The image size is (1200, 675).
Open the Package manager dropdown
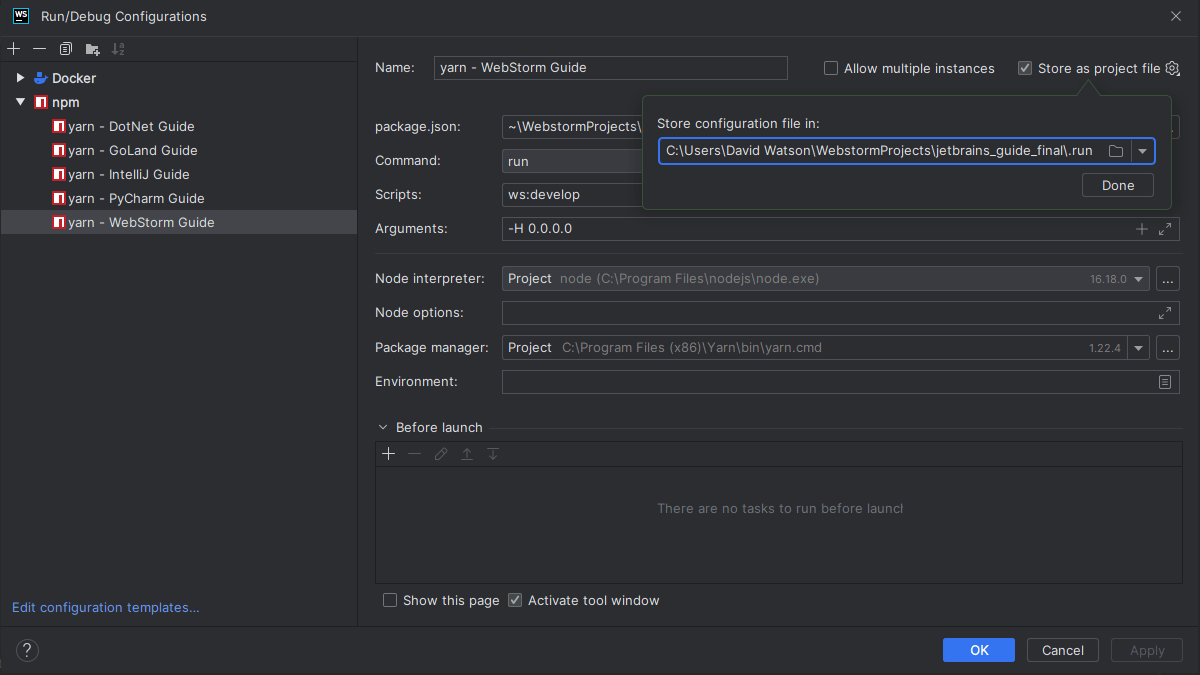1139,347
